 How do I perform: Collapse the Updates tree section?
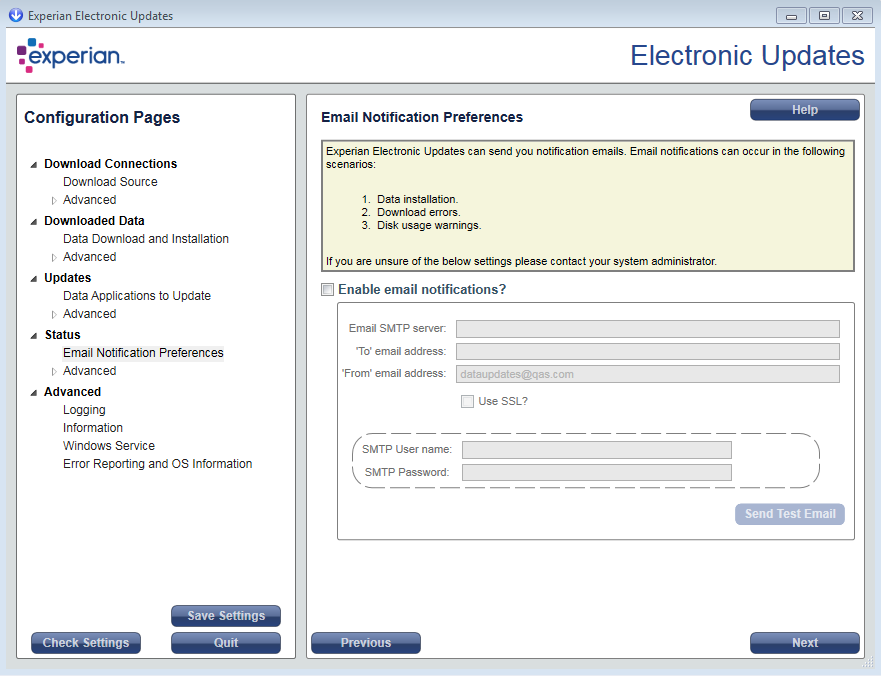tap(34, 279)
